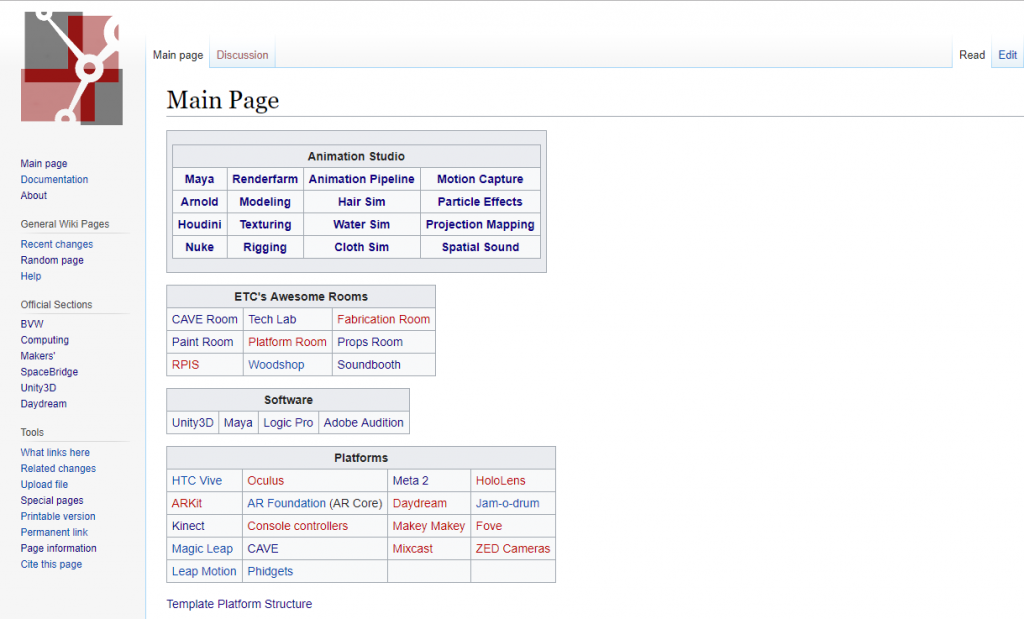Go to Main page in the sidebar

pos(44,163)
